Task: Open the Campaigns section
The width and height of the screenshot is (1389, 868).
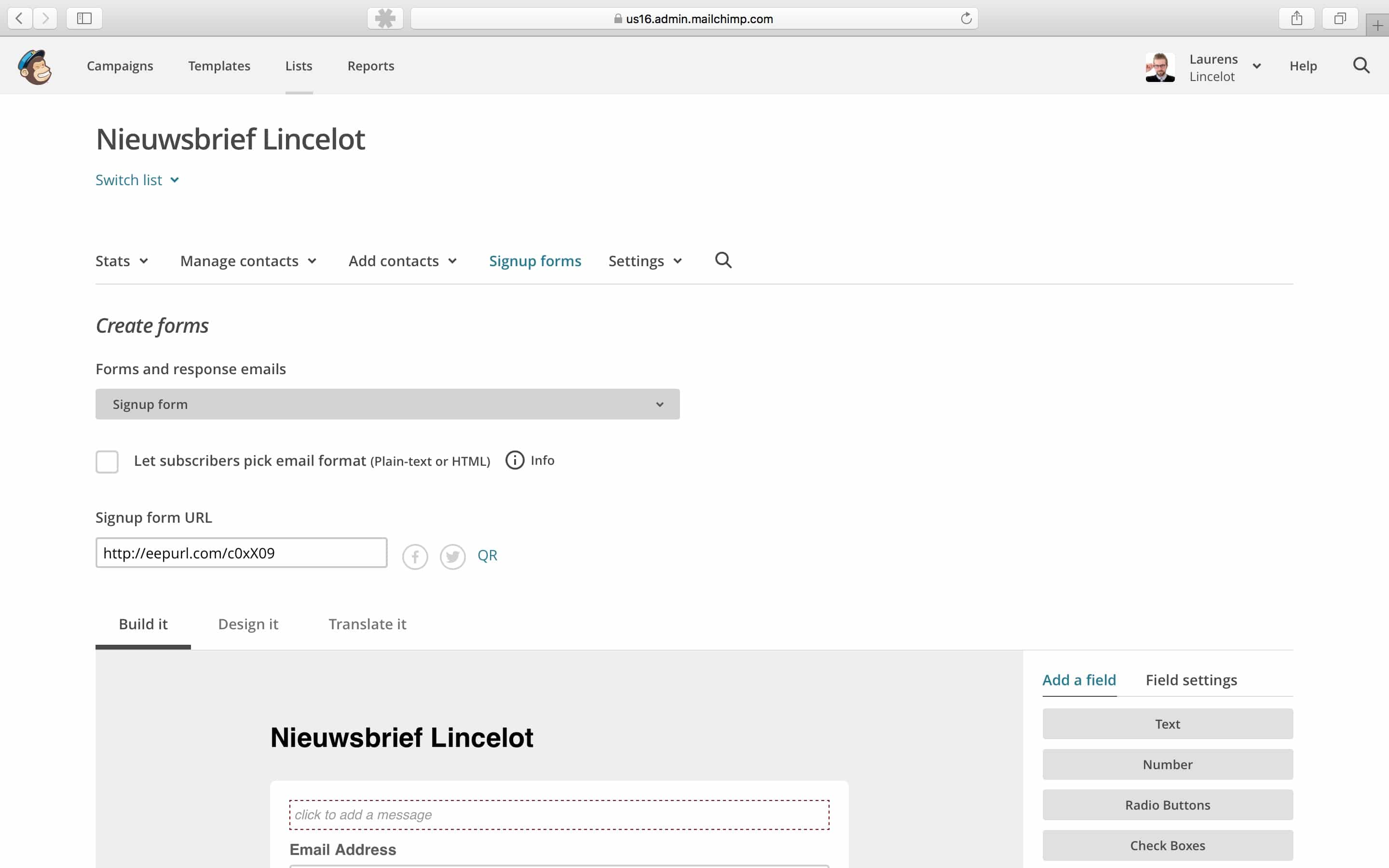Action: coord(120,66)
